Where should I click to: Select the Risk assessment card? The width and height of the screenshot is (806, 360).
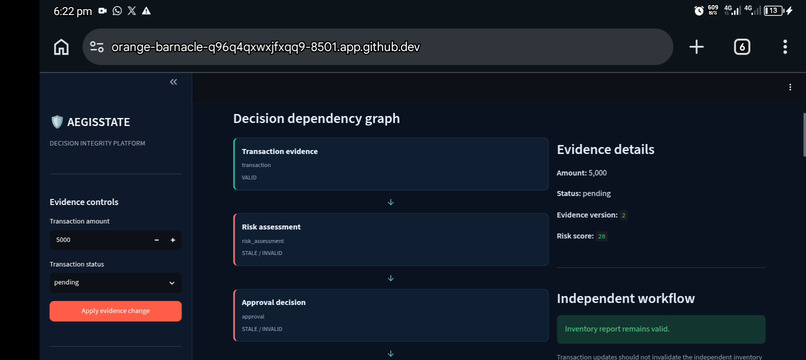pyautogui.click(x=391, y=240)
